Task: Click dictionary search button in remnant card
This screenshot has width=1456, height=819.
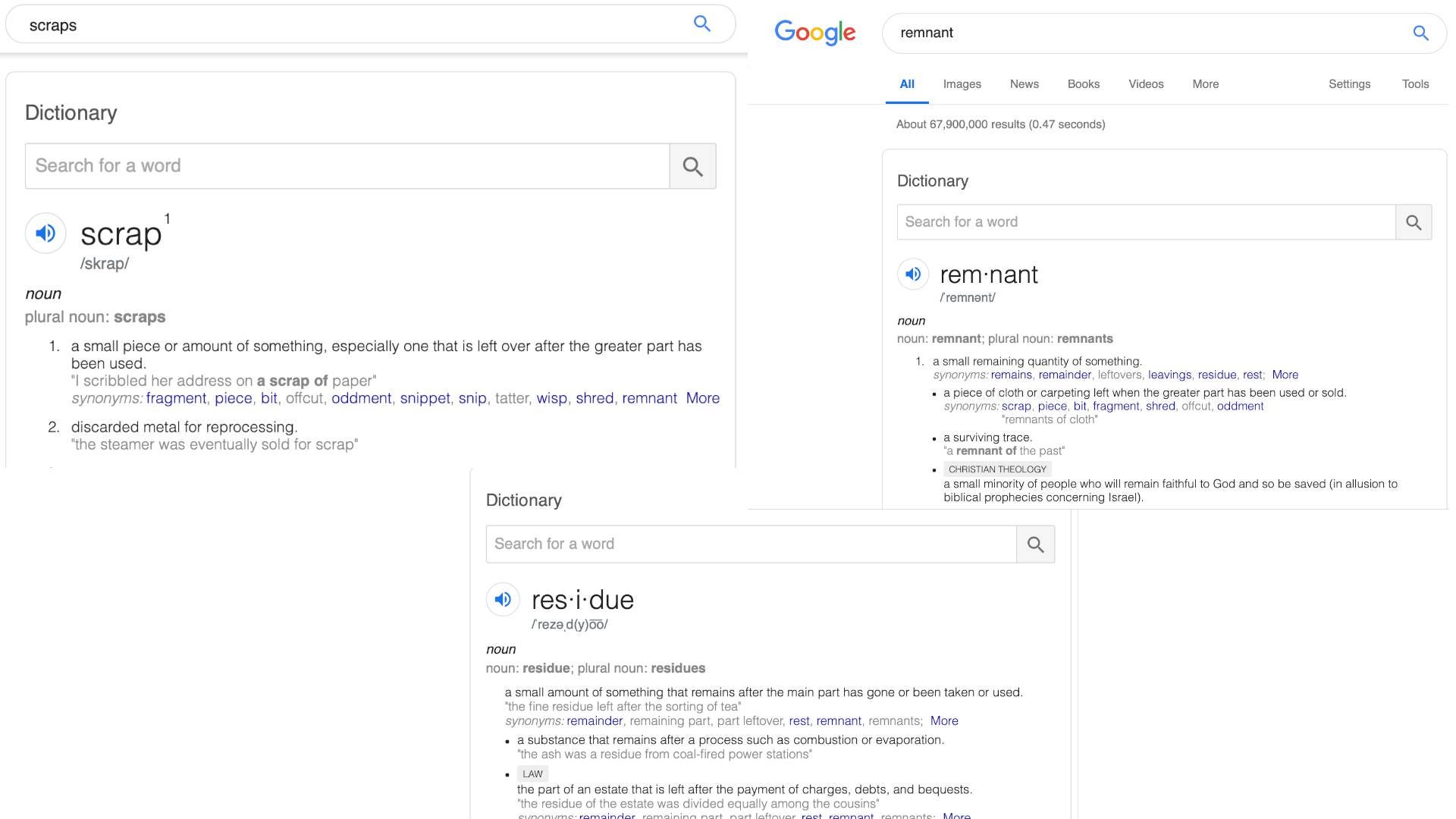Action: point(1414,222)
